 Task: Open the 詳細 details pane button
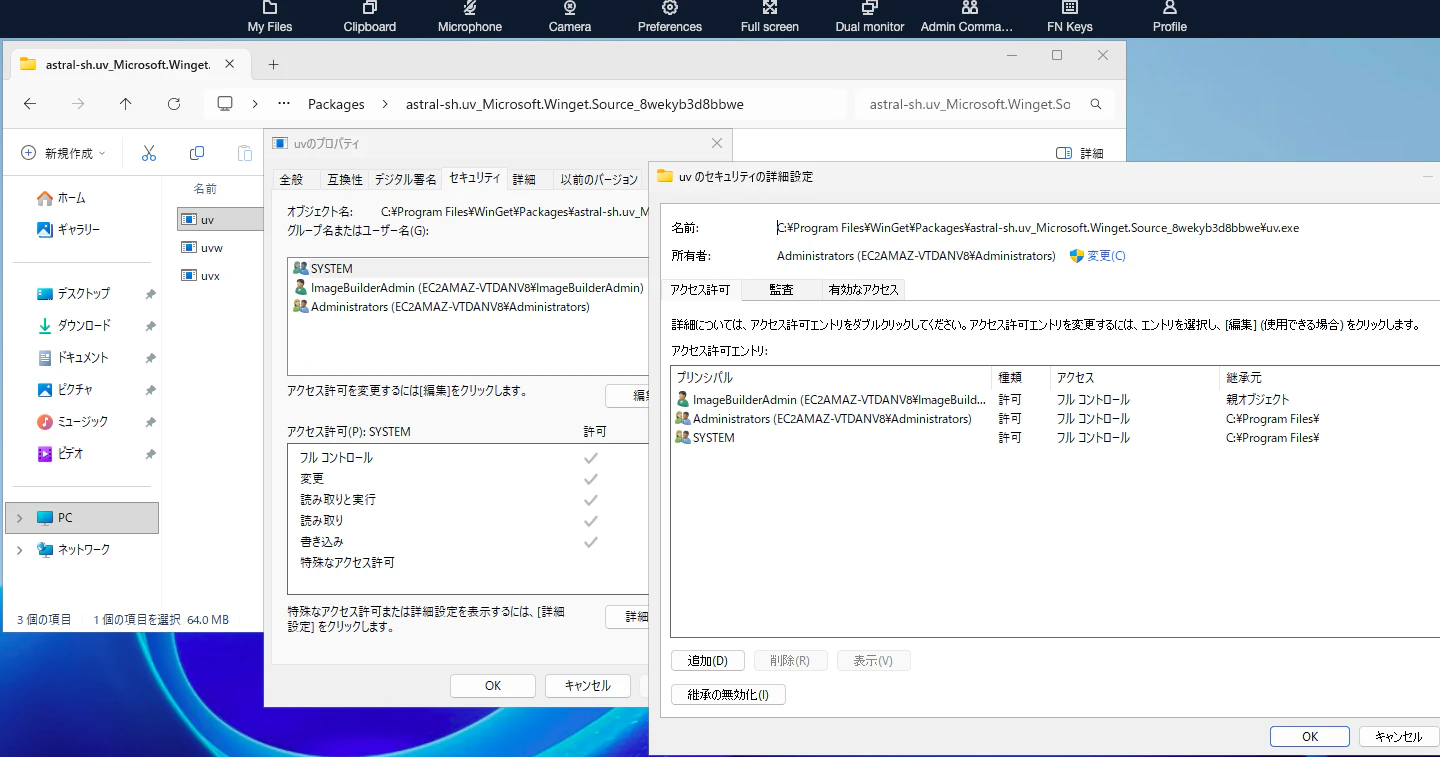click(x=1080, y=153)
